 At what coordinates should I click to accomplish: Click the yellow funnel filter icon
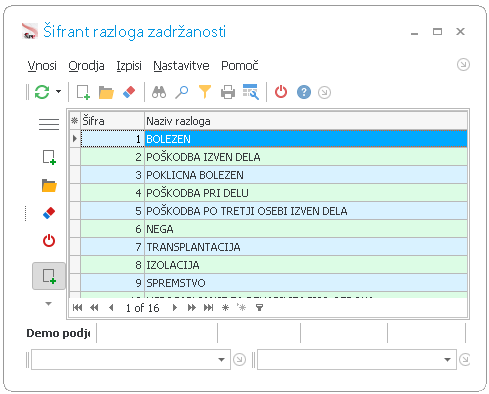tap(205, 92)
